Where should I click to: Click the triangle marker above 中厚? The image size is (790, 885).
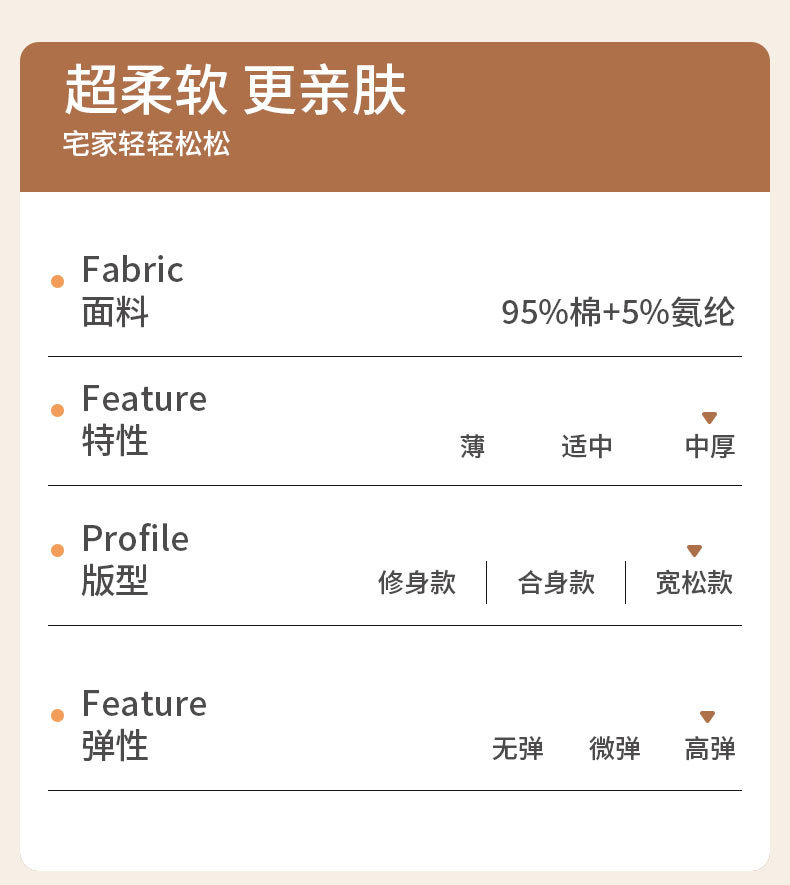(709, 418)
